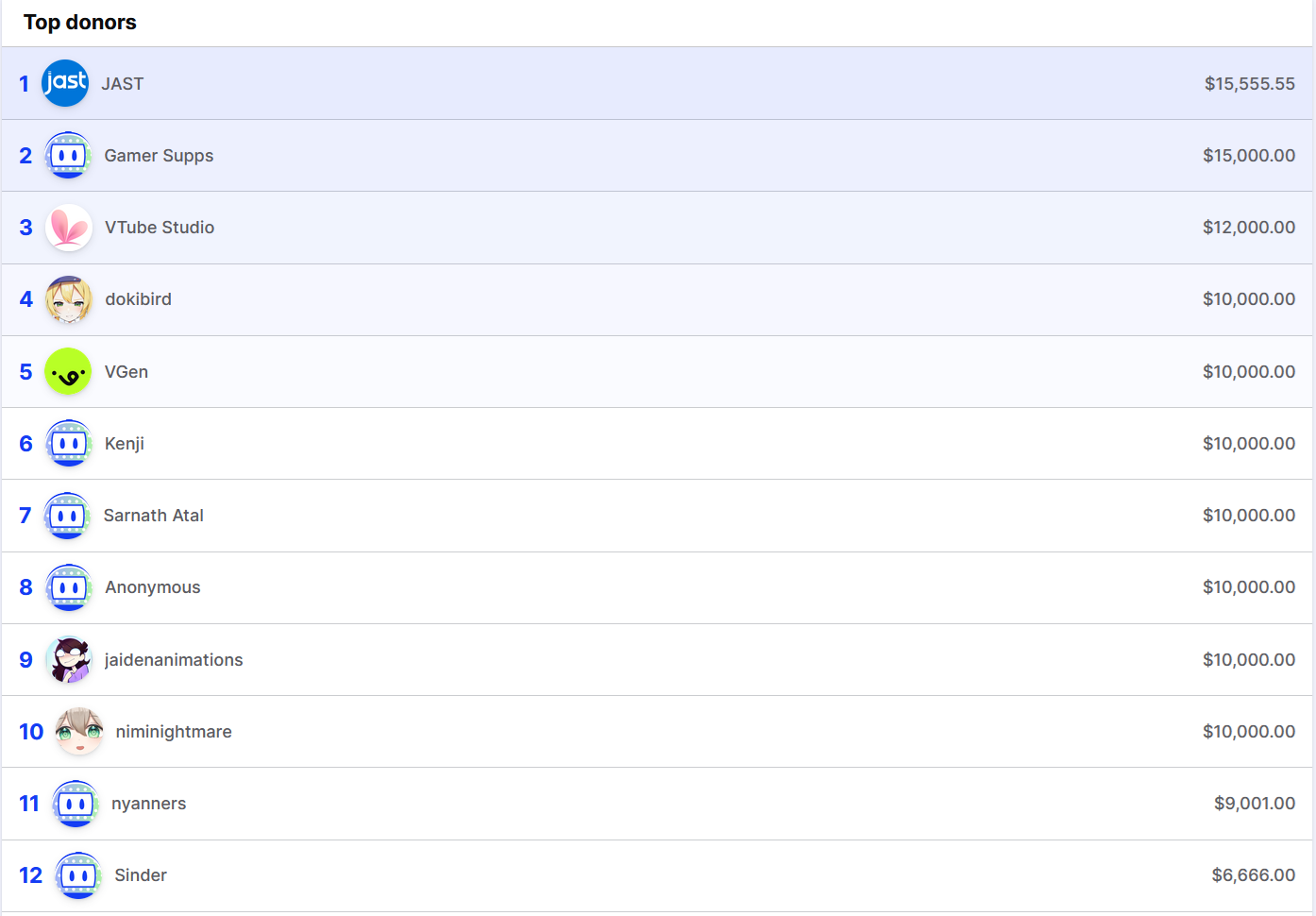Select the VGen donor name

(127, 372)
